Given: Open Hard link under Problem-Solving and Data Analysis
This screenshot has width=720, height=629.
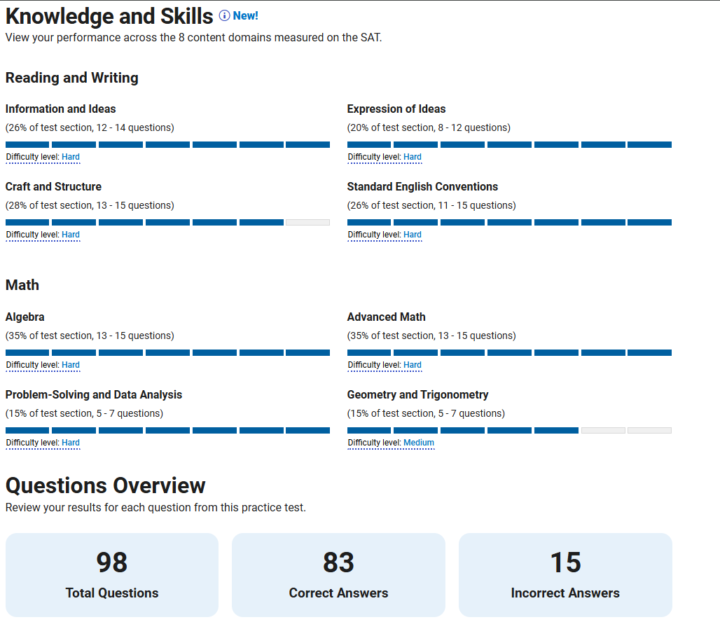Looking at the screenshot, I should pos(70,443).
